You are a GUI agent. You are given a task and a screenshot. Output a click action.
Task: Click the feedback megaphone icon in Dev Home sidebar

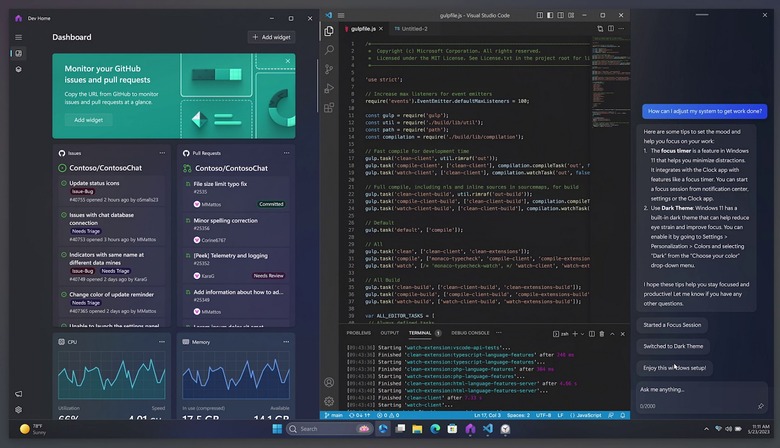tap(18, 394)
